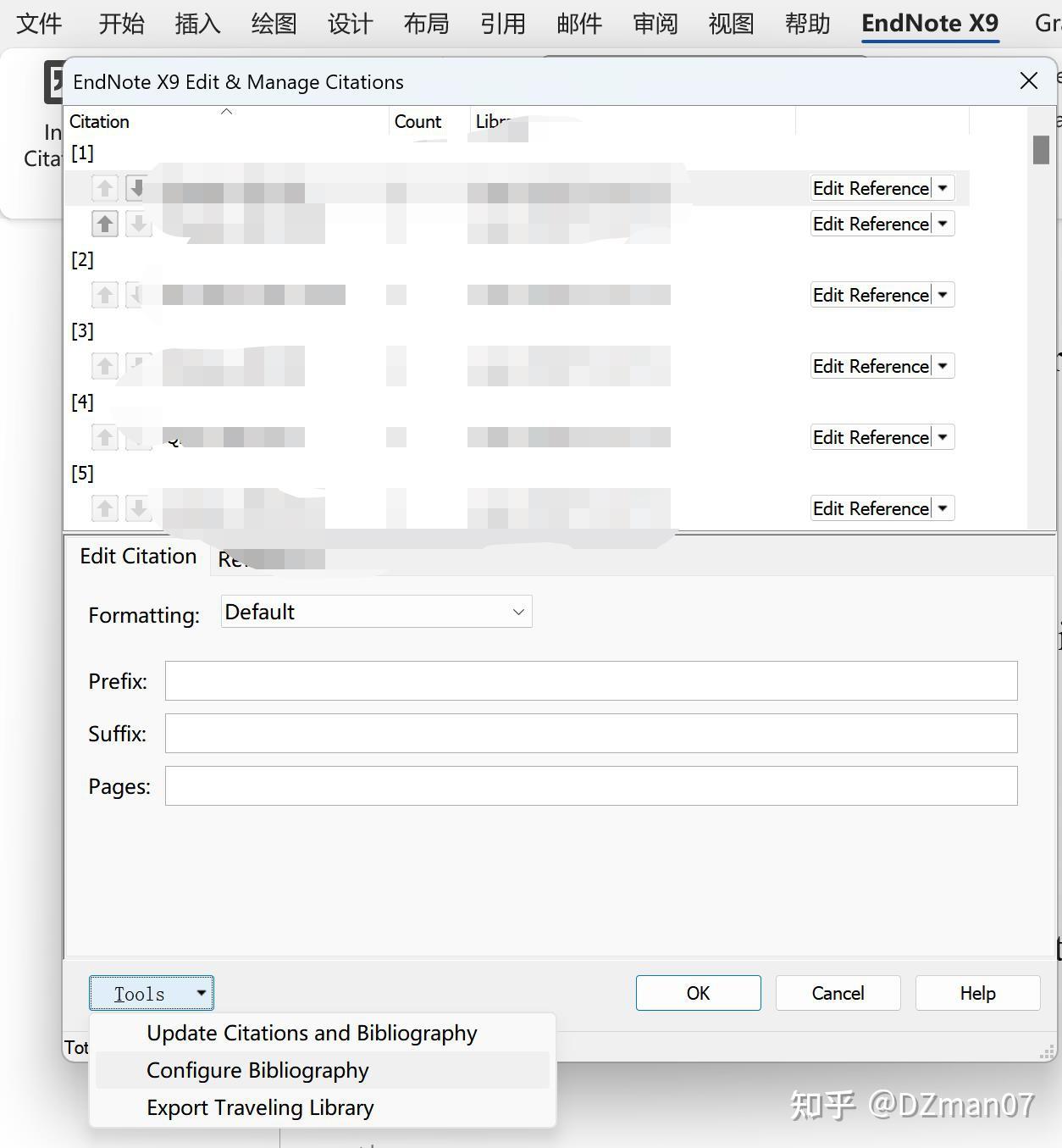The height and width of the screenshot is (1148, 1062).
Task: Open the 邮件 ribbon tab
Action: coord(579,23)
